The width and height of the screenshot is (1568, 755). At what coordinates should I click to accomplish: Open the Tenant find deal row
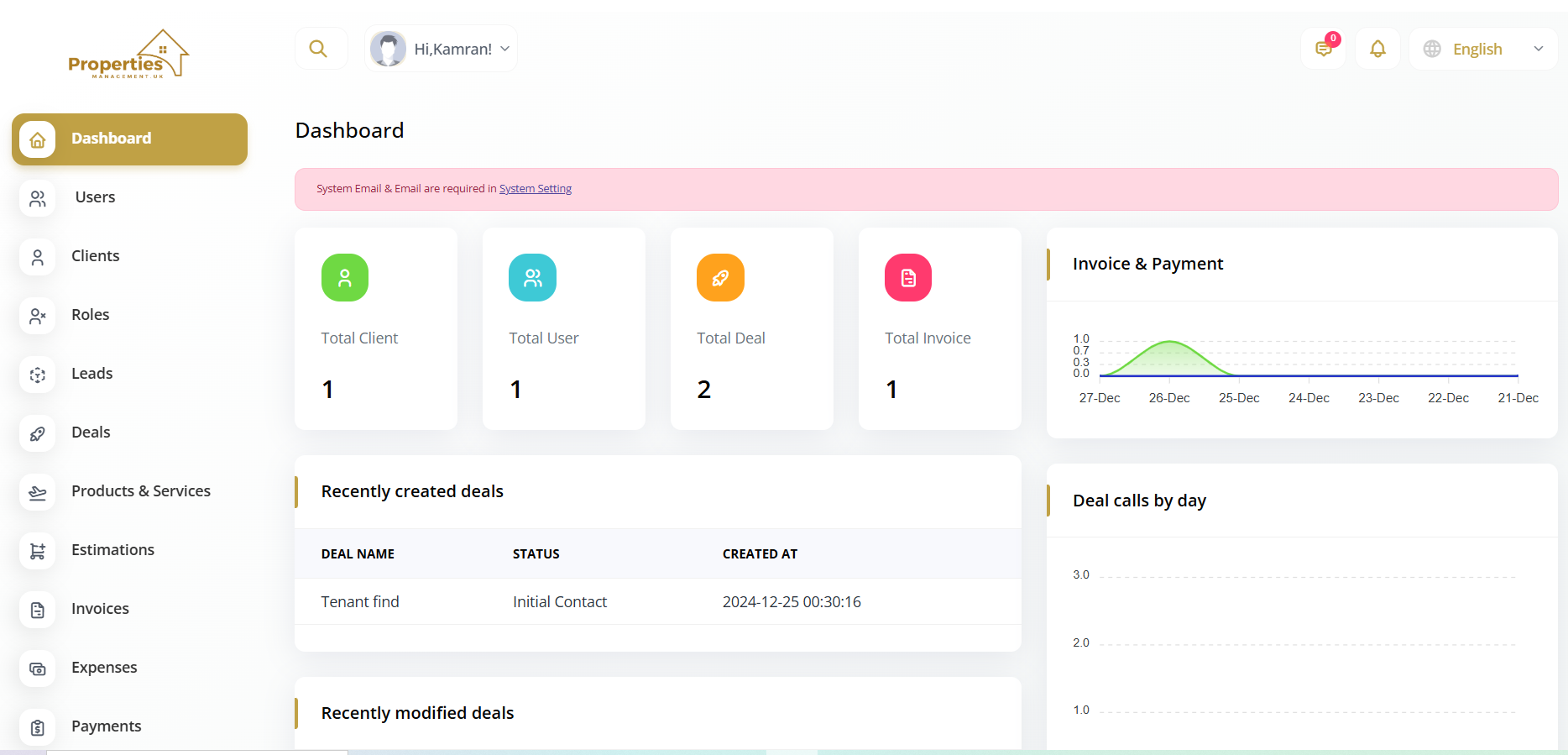click(360, 602)
